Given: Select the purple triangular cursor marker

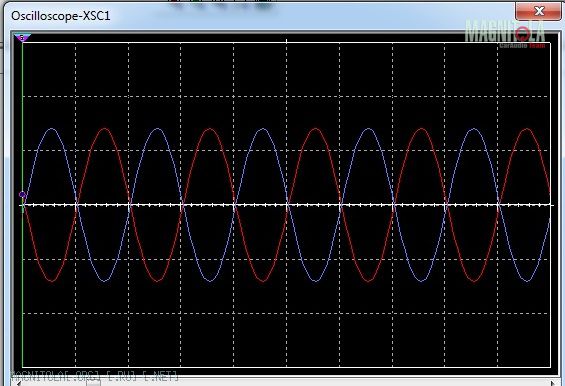Looking at the screenshot, I should click(x=22, y=37).
